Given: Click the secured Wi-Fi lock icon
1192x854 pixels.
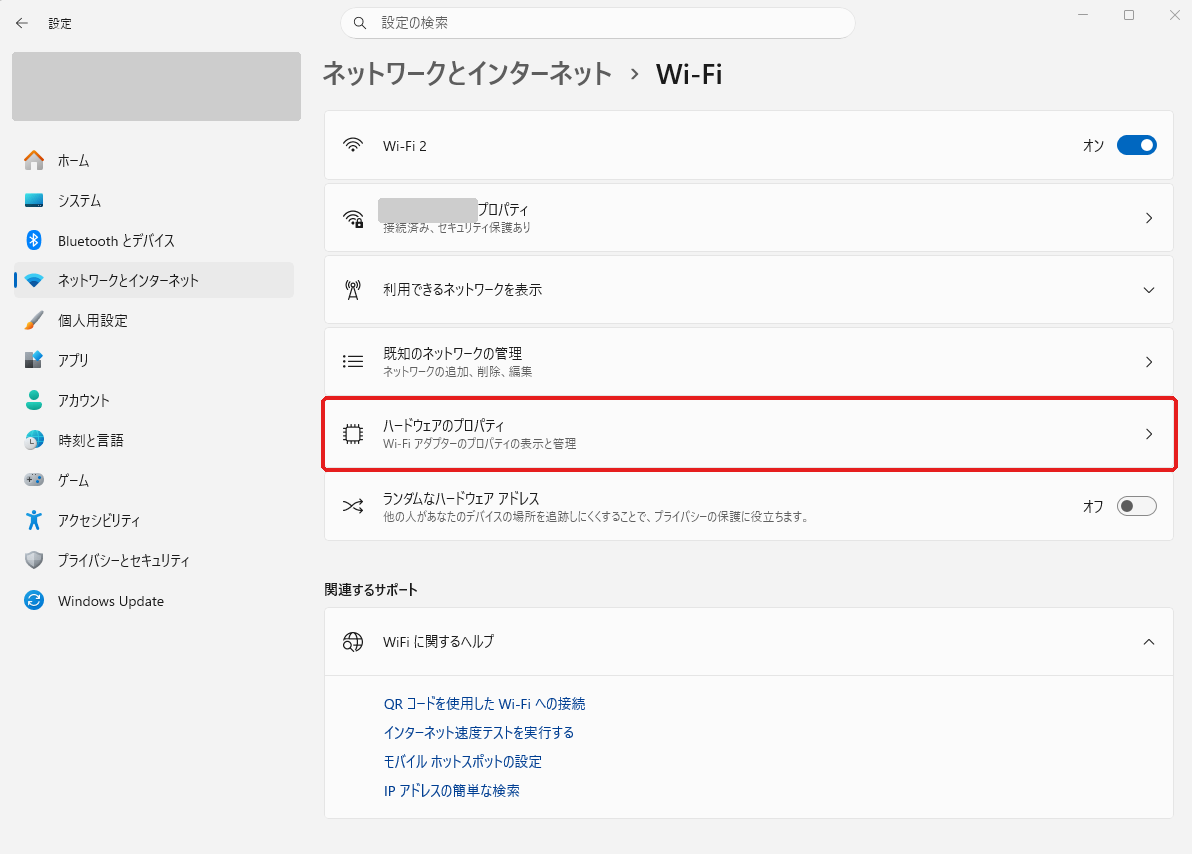Looking at the screenshot, I should point(353,218).
